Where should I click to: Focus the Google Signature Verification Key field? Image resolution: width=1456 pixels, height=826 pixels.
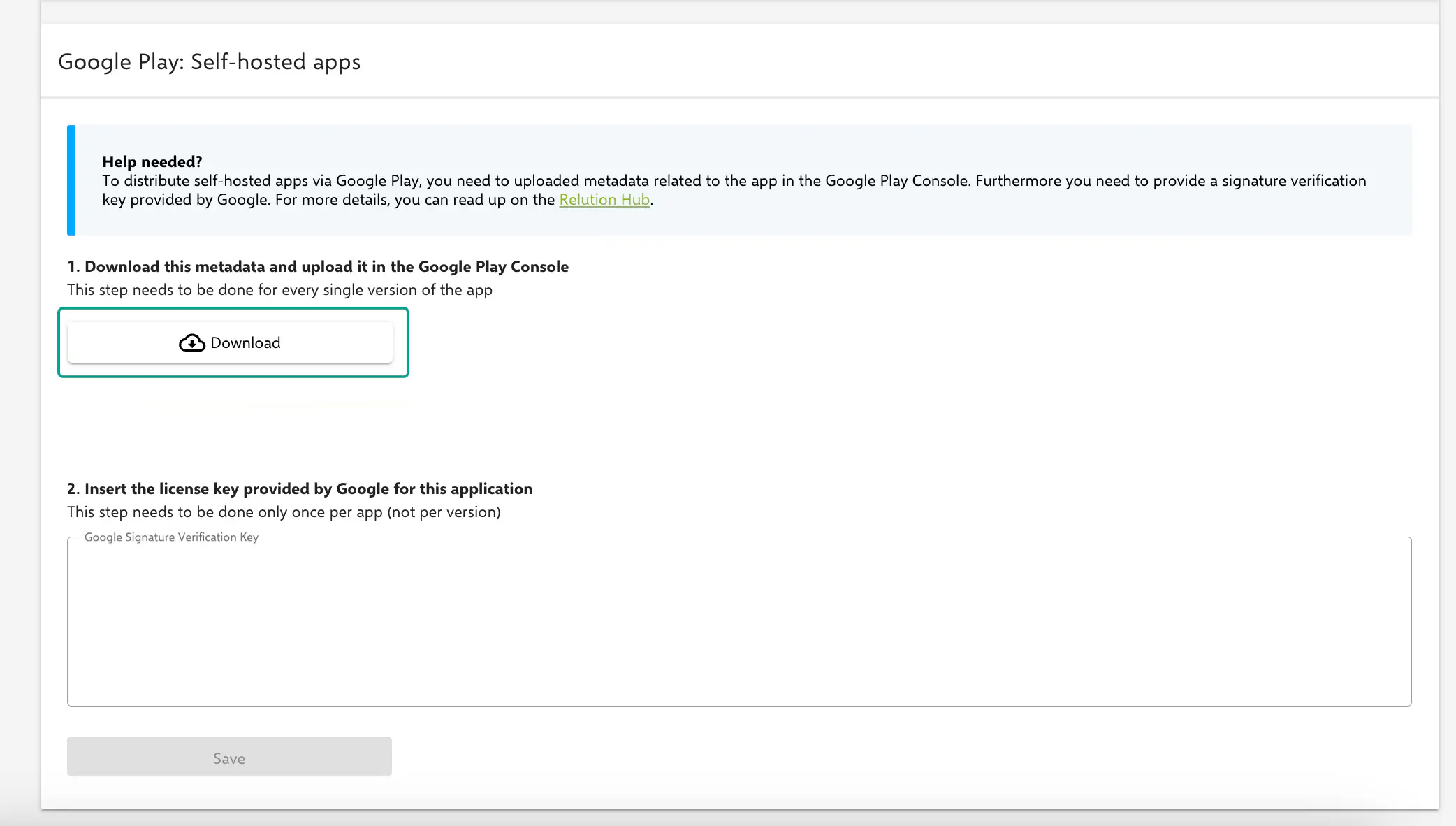(738, 621)
